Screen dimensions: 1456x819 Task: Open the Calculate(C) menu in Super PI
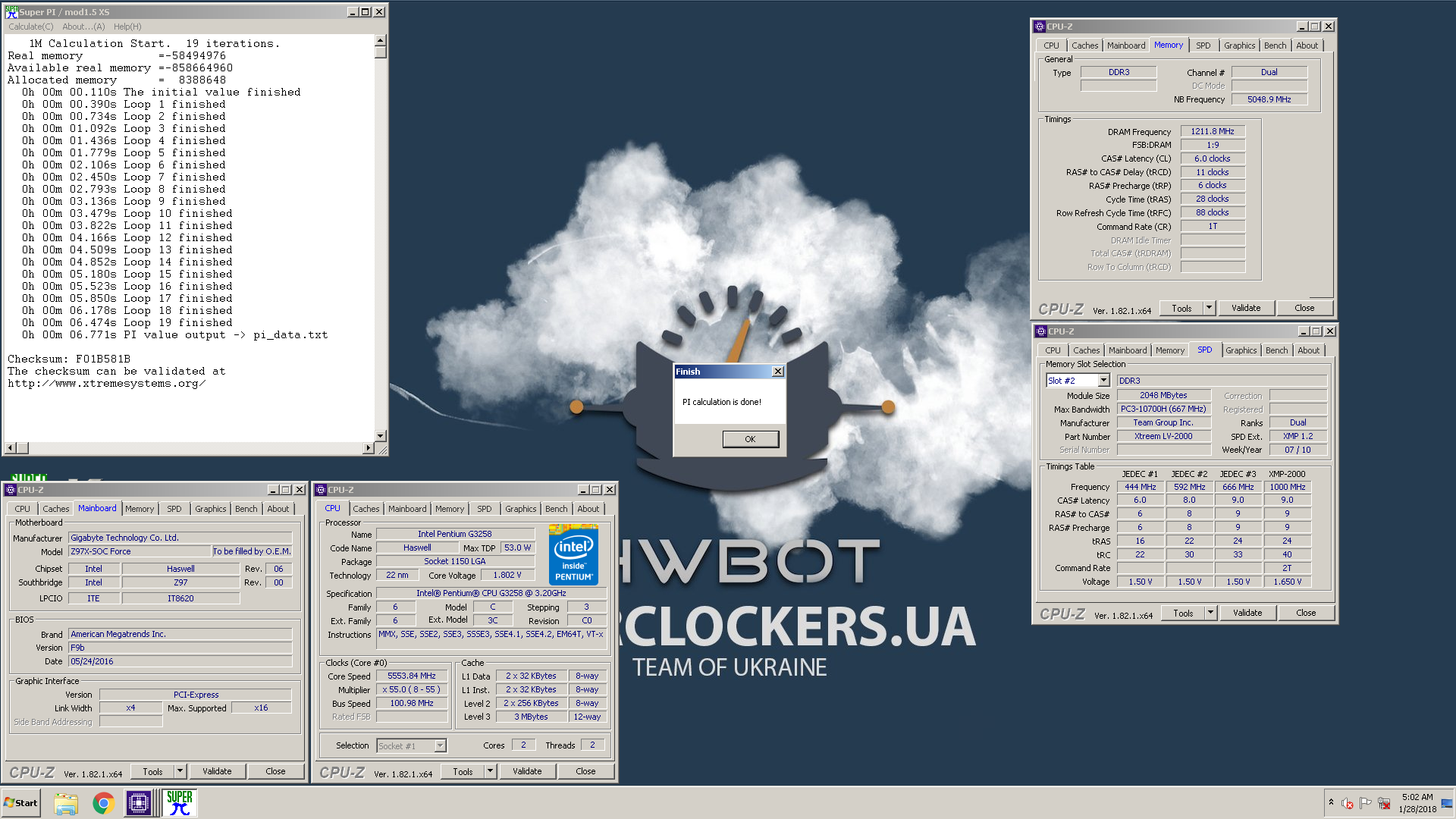(31, 27)
